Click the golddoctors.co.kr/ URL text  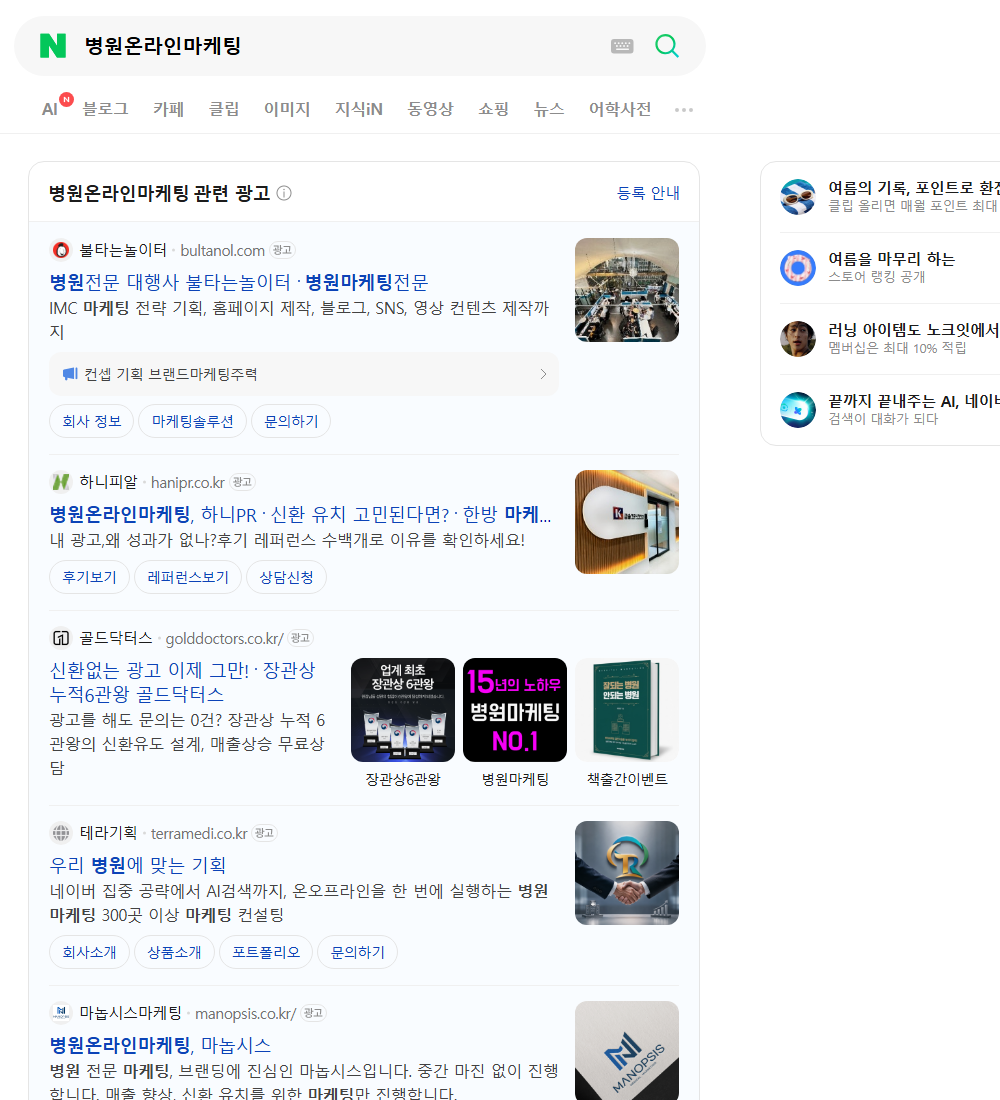tap(225, 639)
